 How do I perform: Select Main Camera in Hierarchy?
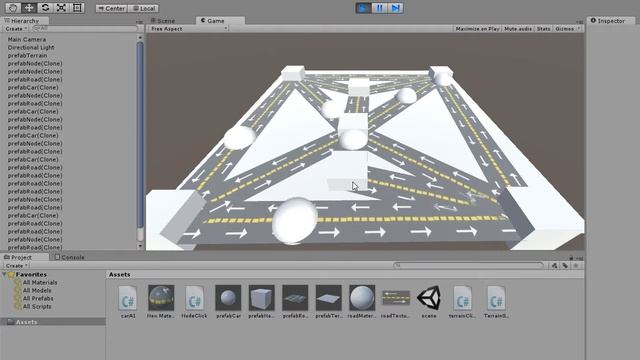(x=27, y=39)
